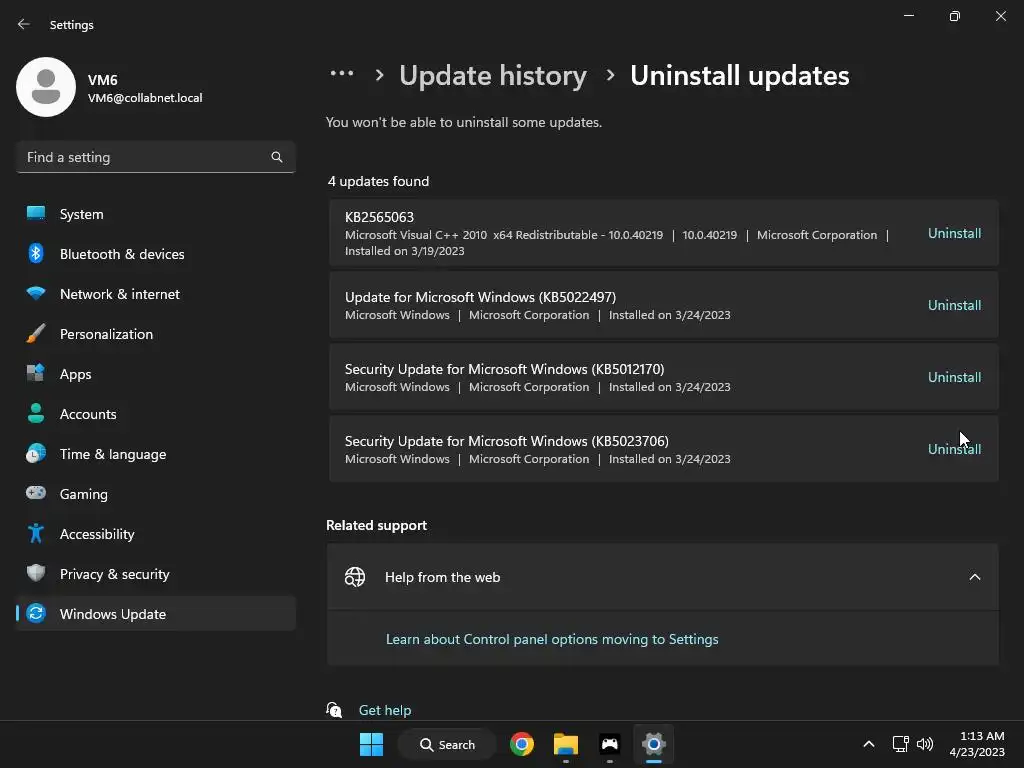Open taskbar Search box
The height and width of the screenshot is (768, 1024).
[x=447, y=744]
